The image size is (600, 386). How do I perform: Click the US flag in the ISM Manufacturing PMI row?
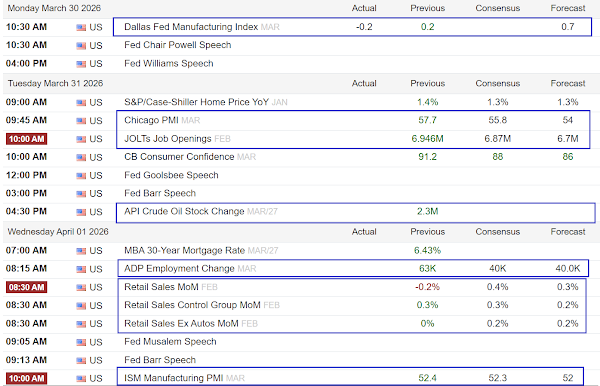tap(81, 379)
